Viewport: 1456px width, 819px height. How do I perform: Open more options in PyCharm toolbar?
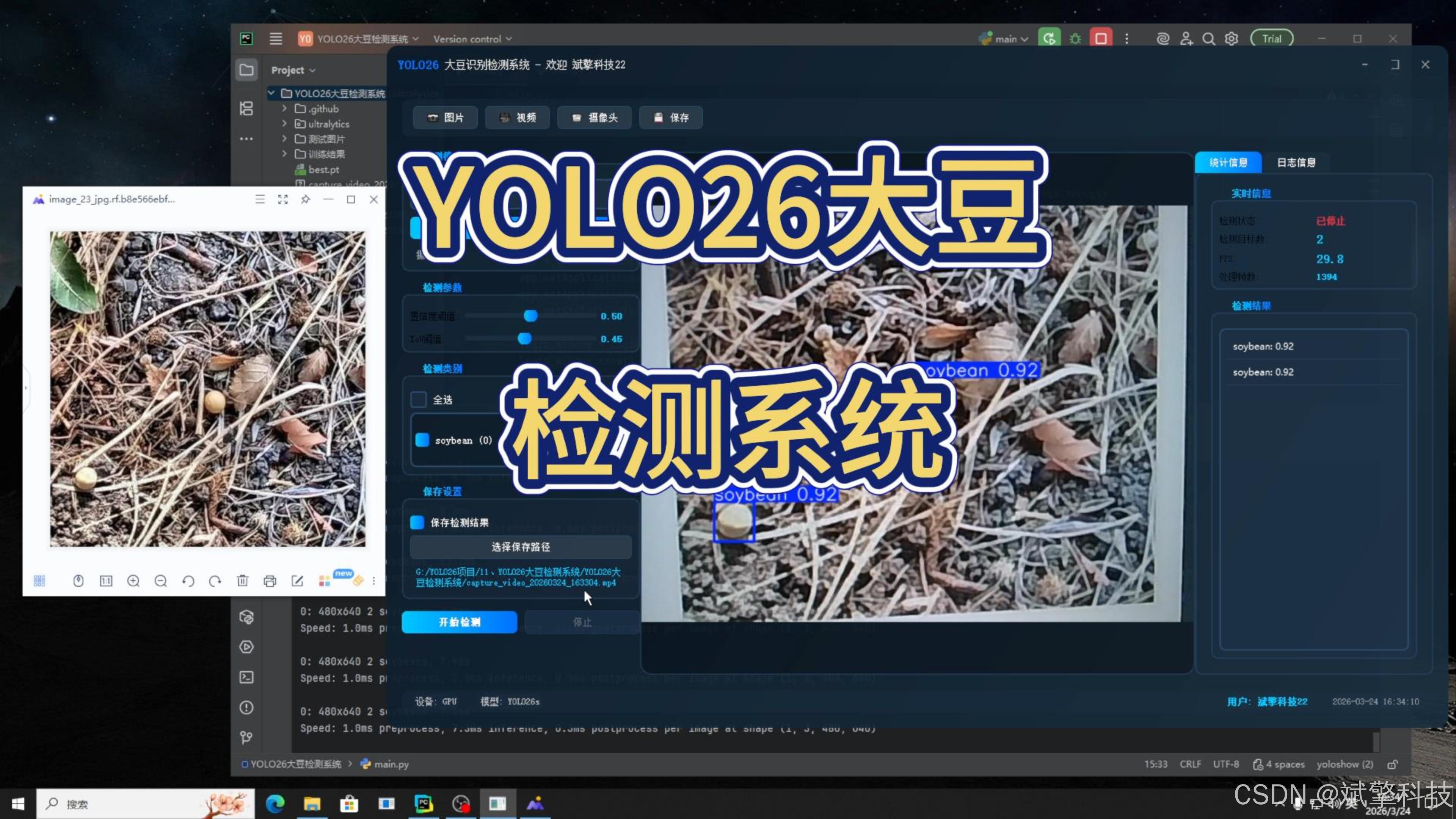(1127, 38)
